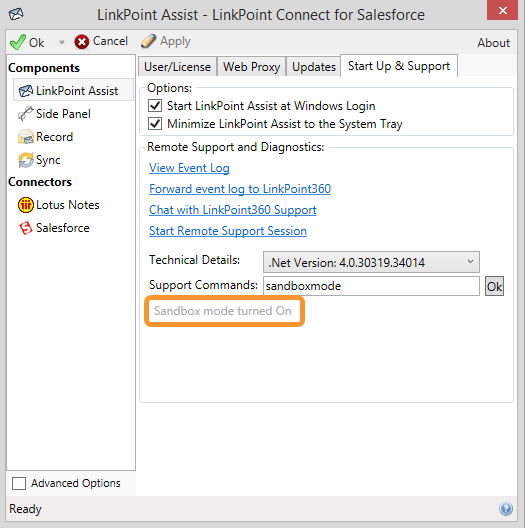Select the Sync component icon
This screenshot has width=525, height=528.
(x=26, y=160)
